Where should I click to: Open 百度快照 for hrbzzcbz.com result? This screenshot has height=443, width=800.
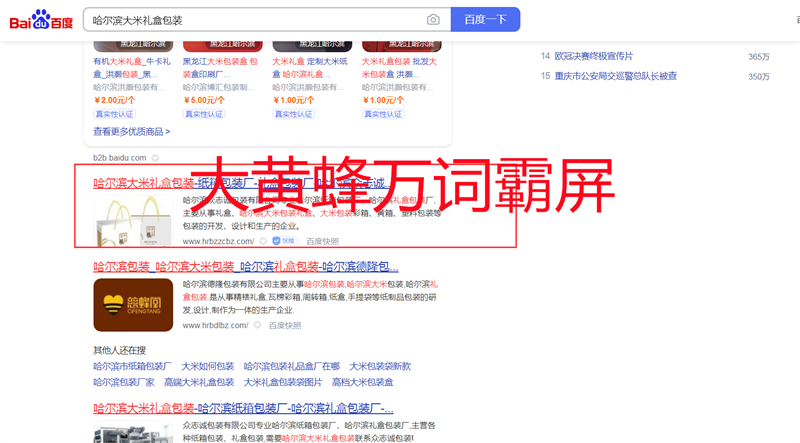pos(322,241)
